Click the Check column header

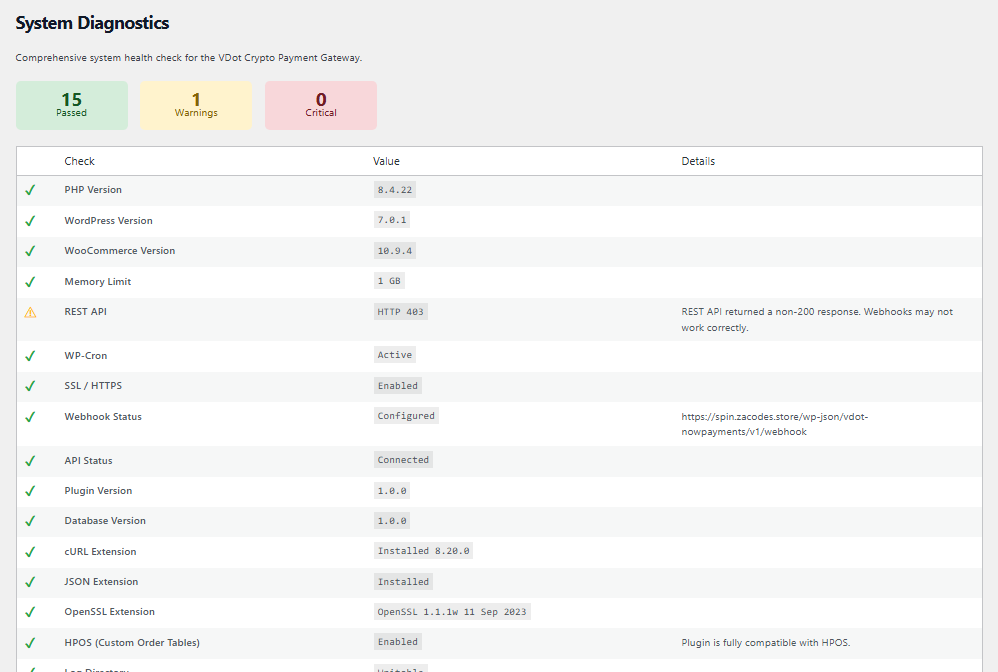(80, 161)
